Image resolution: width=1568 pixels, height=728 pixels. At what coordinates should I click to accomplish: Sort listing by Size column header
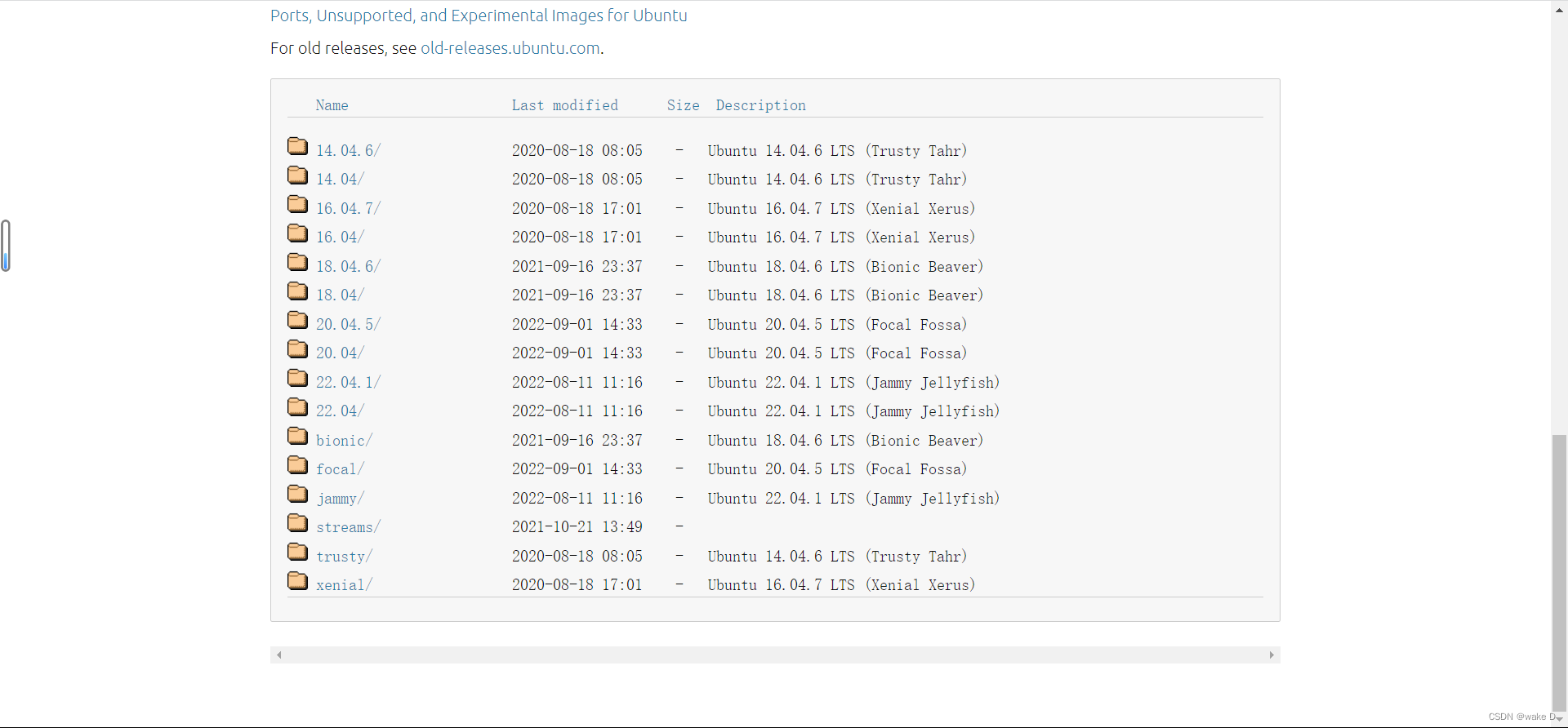pyautogui.click(x=684, y=105)
